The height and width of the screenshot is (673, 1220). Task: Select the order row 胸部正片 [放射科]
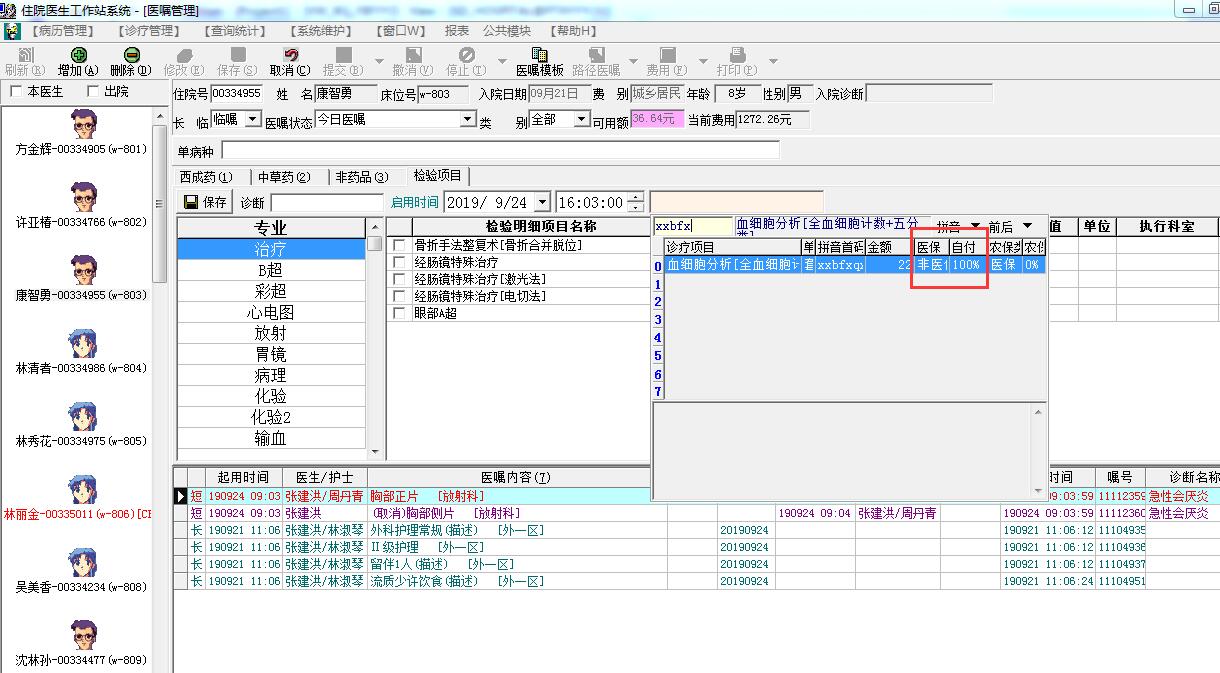(x=695, y=496)
